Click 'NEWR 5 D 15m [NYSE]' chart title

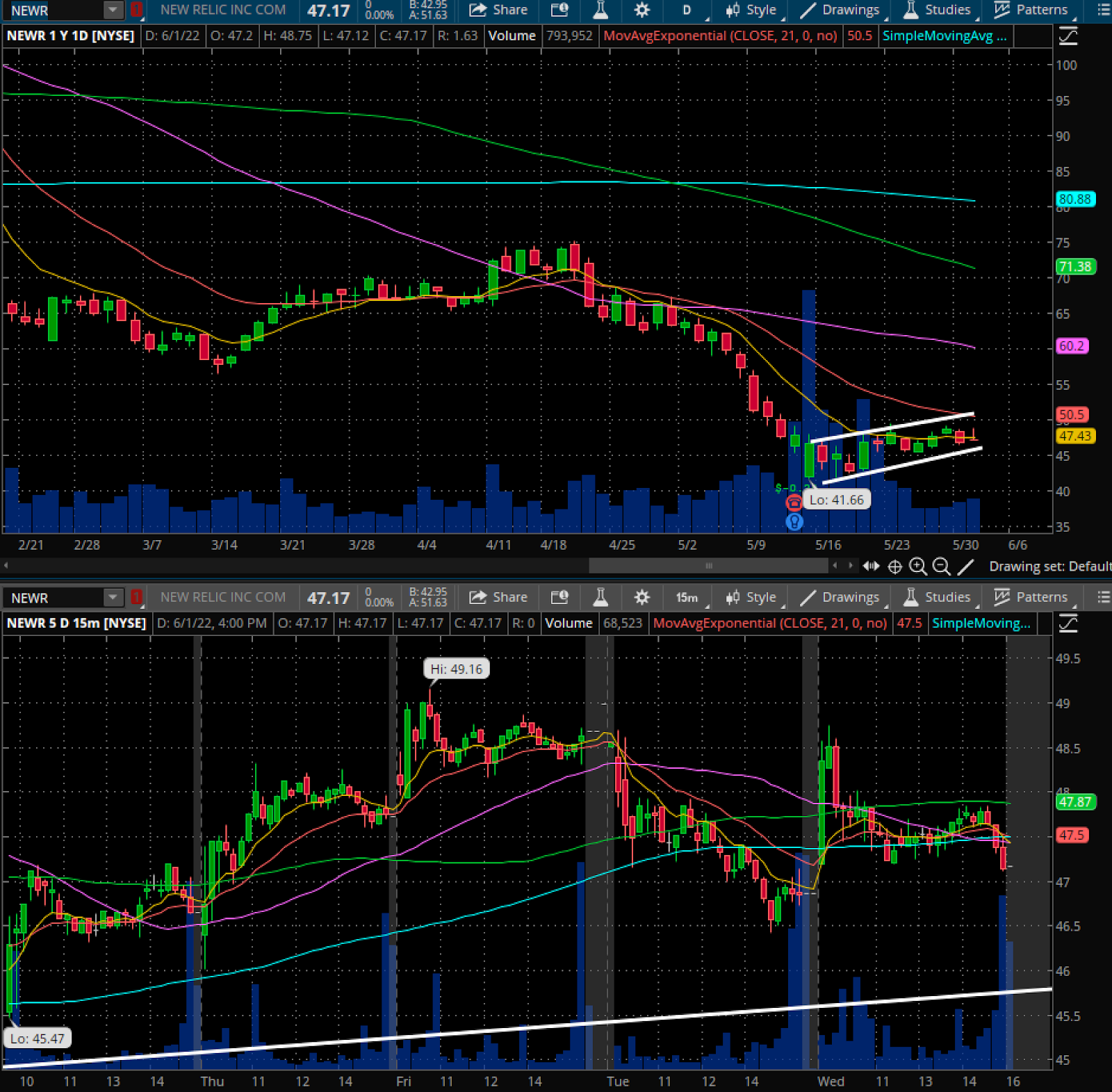[x=76, y=623]
